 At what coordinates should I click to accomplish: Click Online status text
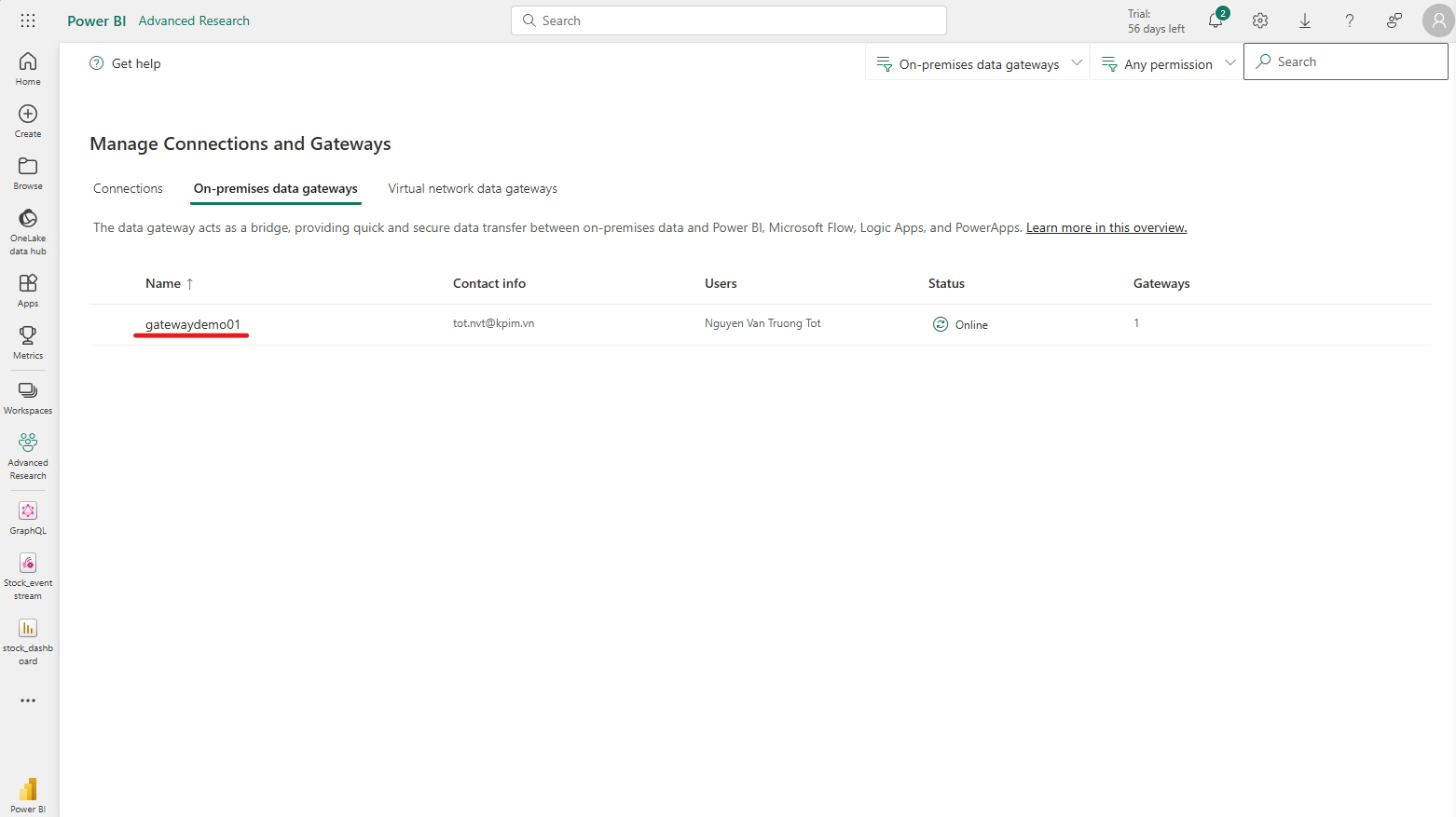click(971, 325)
